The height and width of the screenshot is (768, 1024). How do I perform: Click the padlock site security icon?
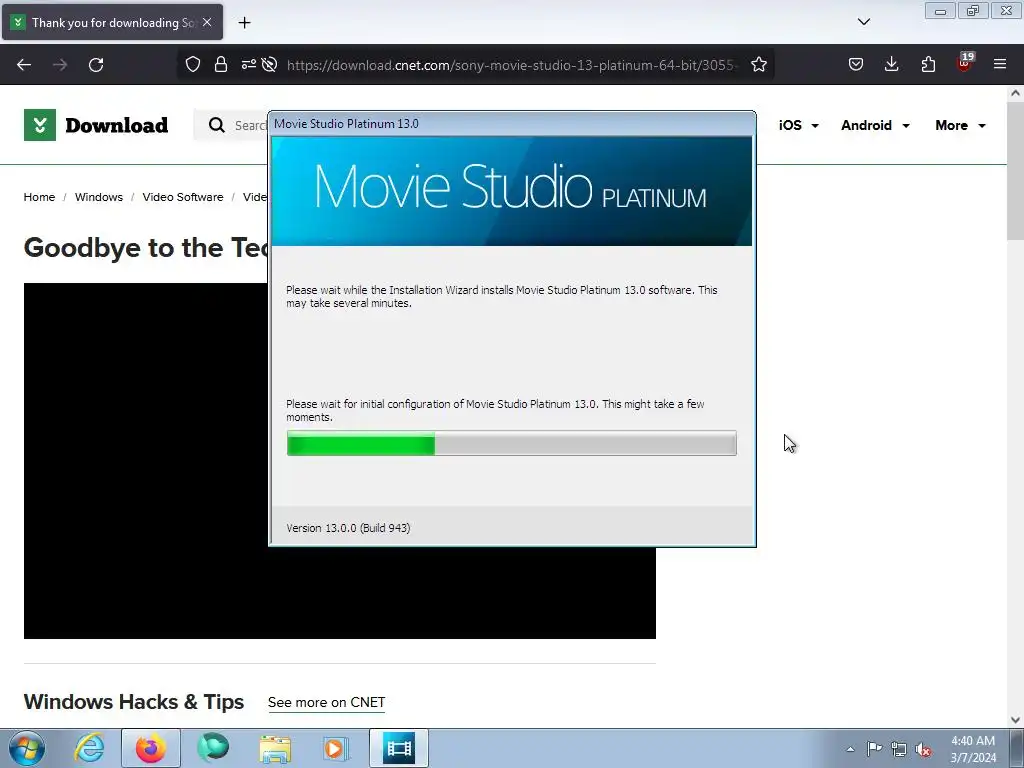[x=221, y=64]
